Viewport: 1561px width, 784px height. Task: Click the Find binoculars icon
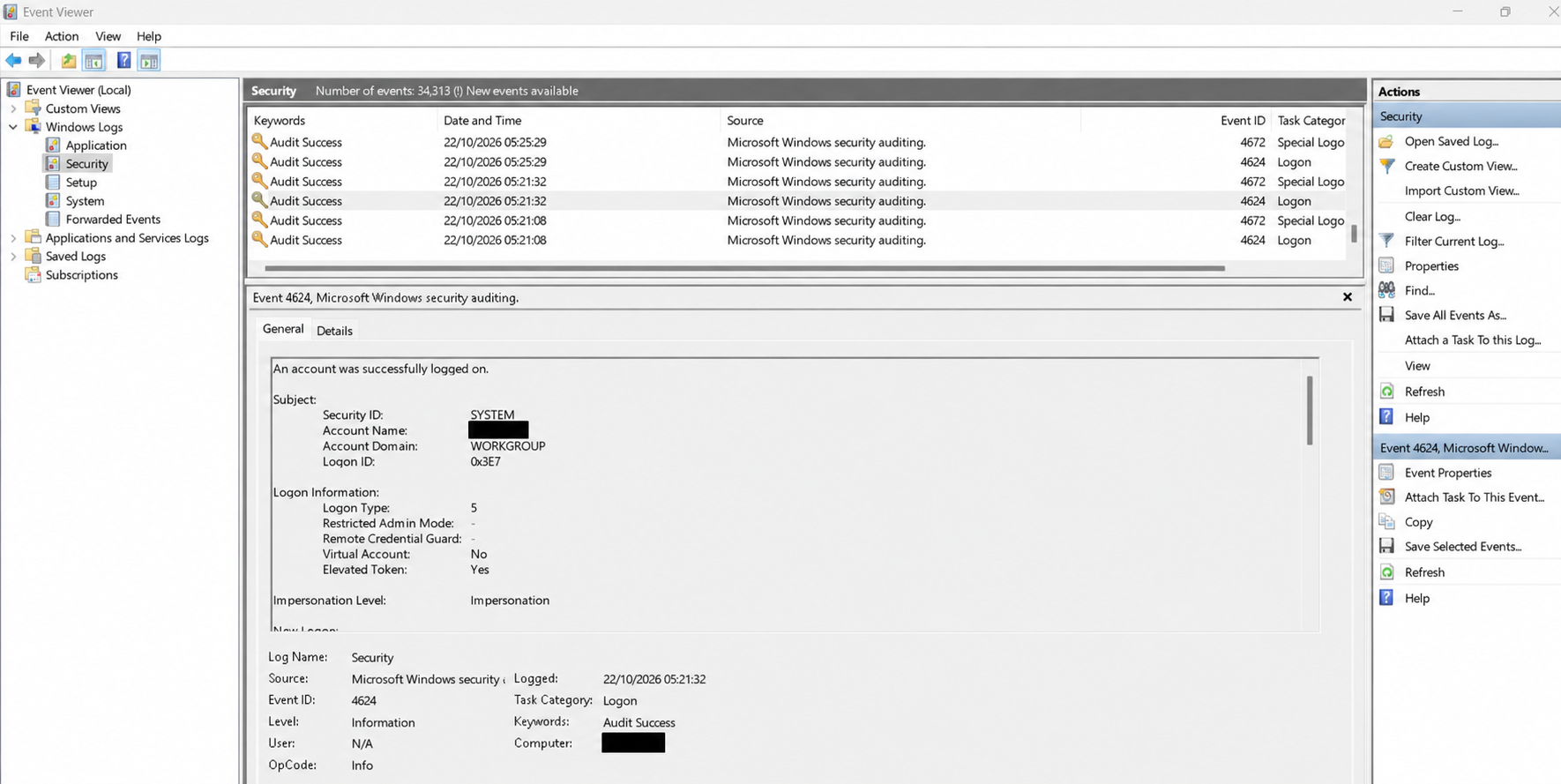(x=1386, y=290)
